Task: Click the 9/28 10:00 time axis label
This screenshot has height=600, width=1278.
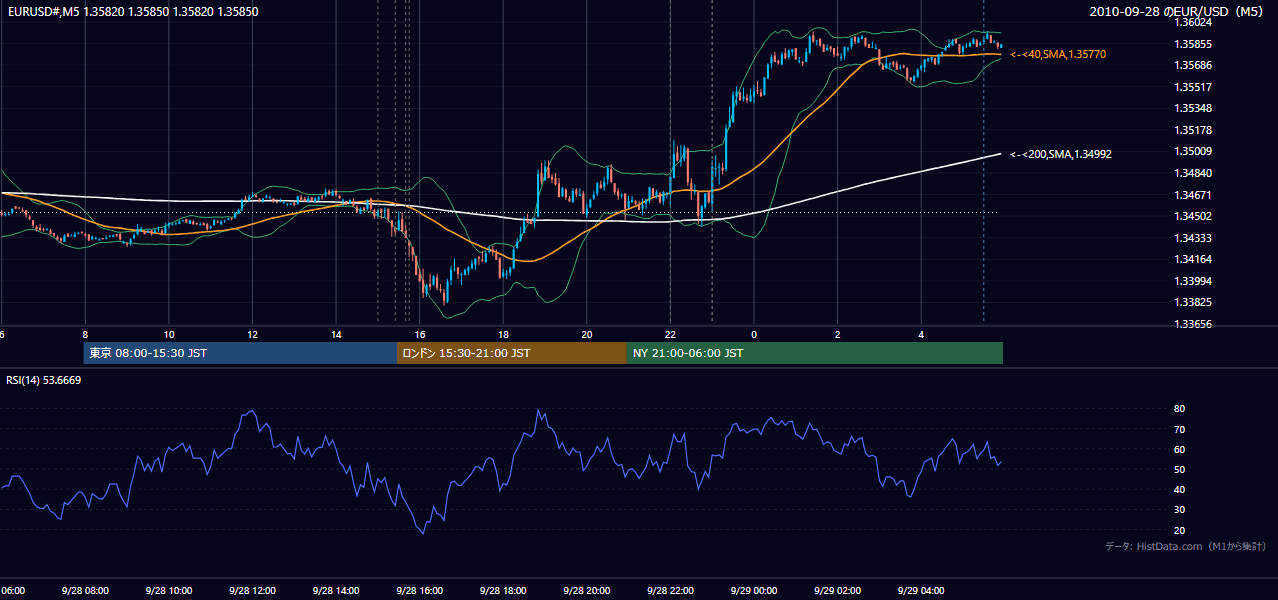Action: pyautogui.click(x=168, y=591)
